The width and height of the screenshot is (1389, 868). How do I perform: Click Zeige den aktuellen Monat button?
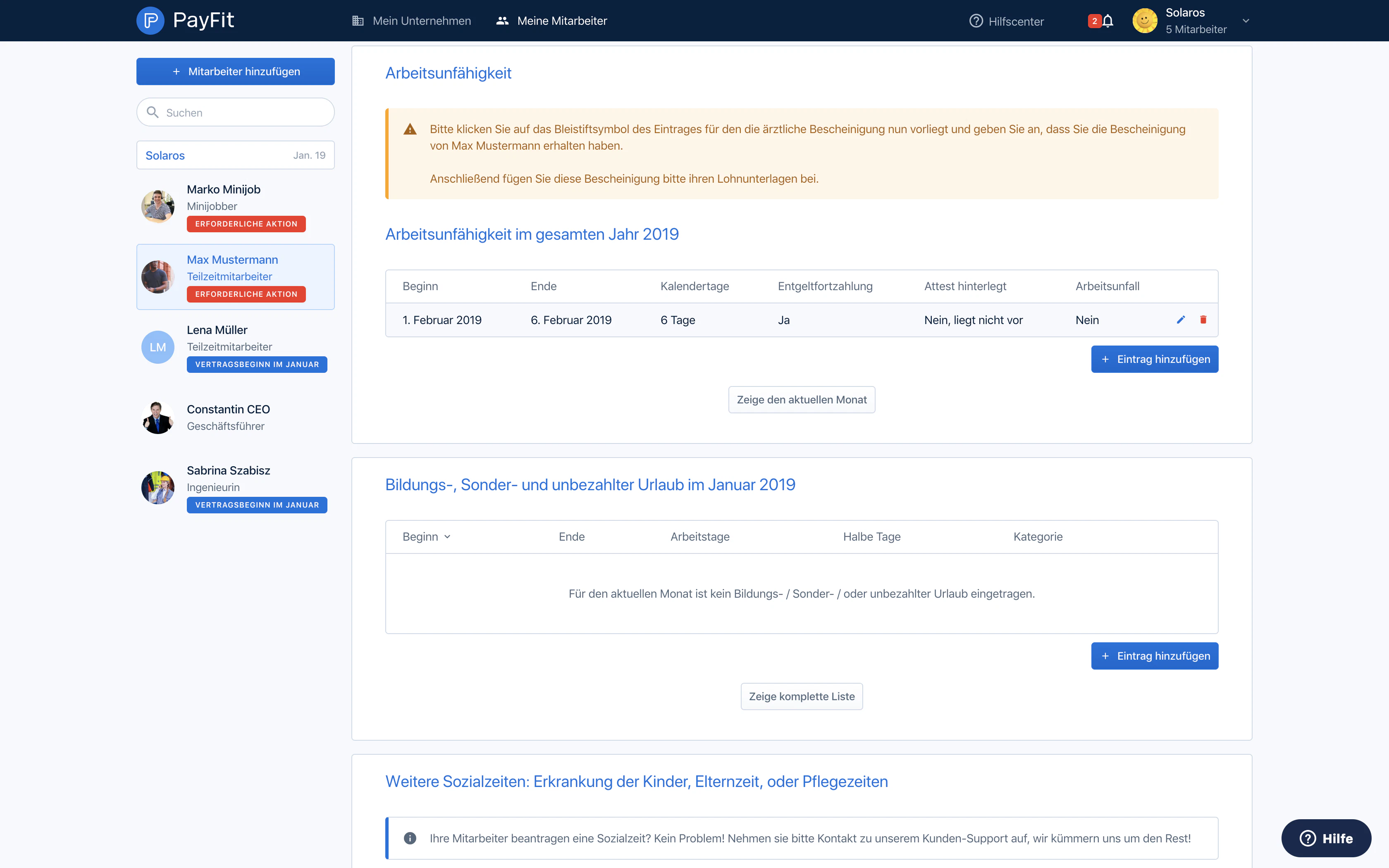pos(802,400)
